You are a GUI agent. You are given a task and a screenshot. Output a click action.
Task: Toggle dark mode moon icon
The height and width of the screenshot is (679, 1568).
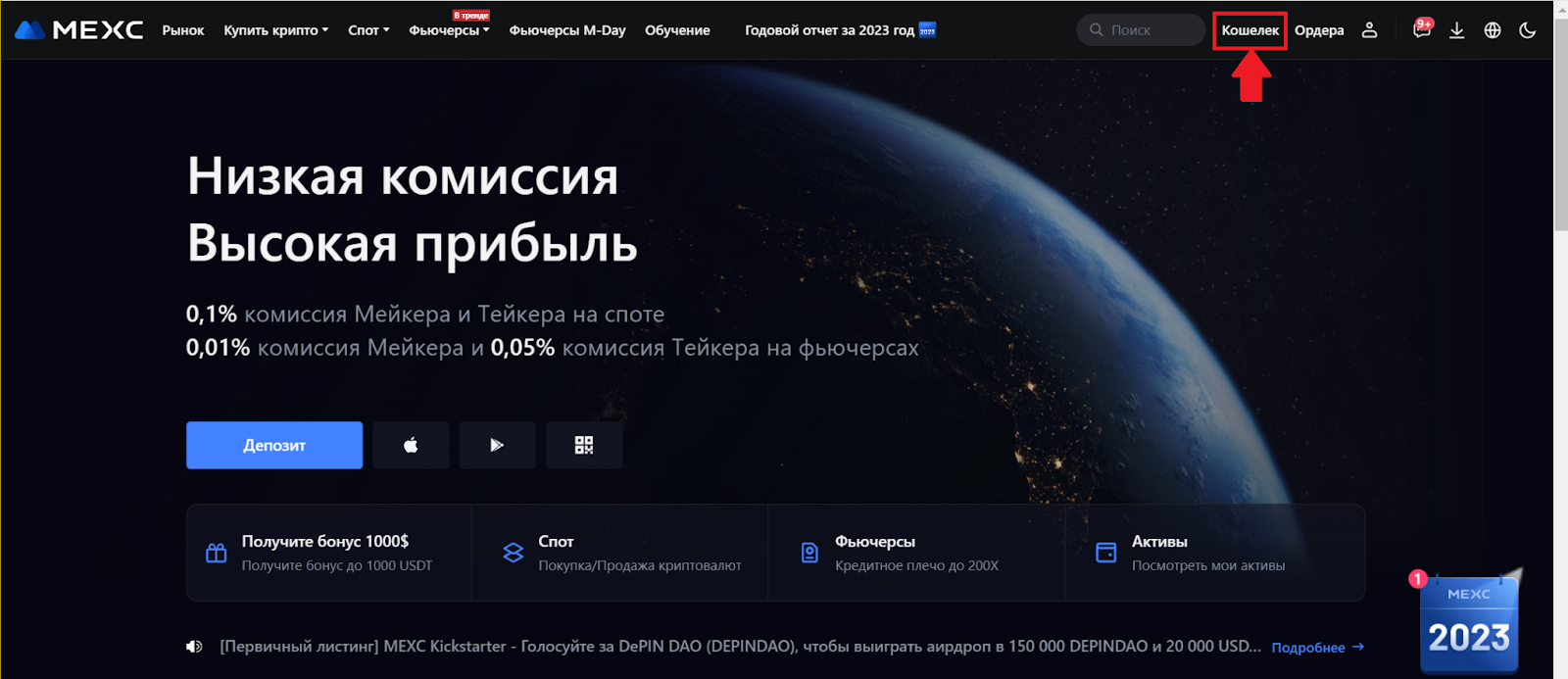point(1527,30)
